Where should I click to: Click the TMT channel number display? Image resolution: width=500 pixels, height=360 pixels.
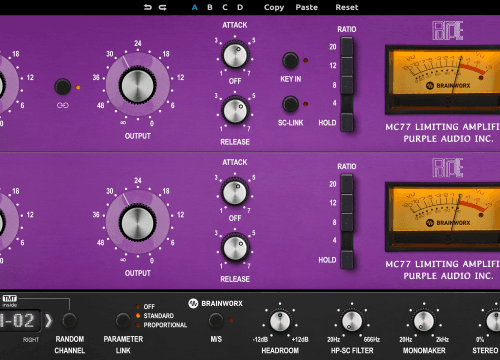[19, 321]
